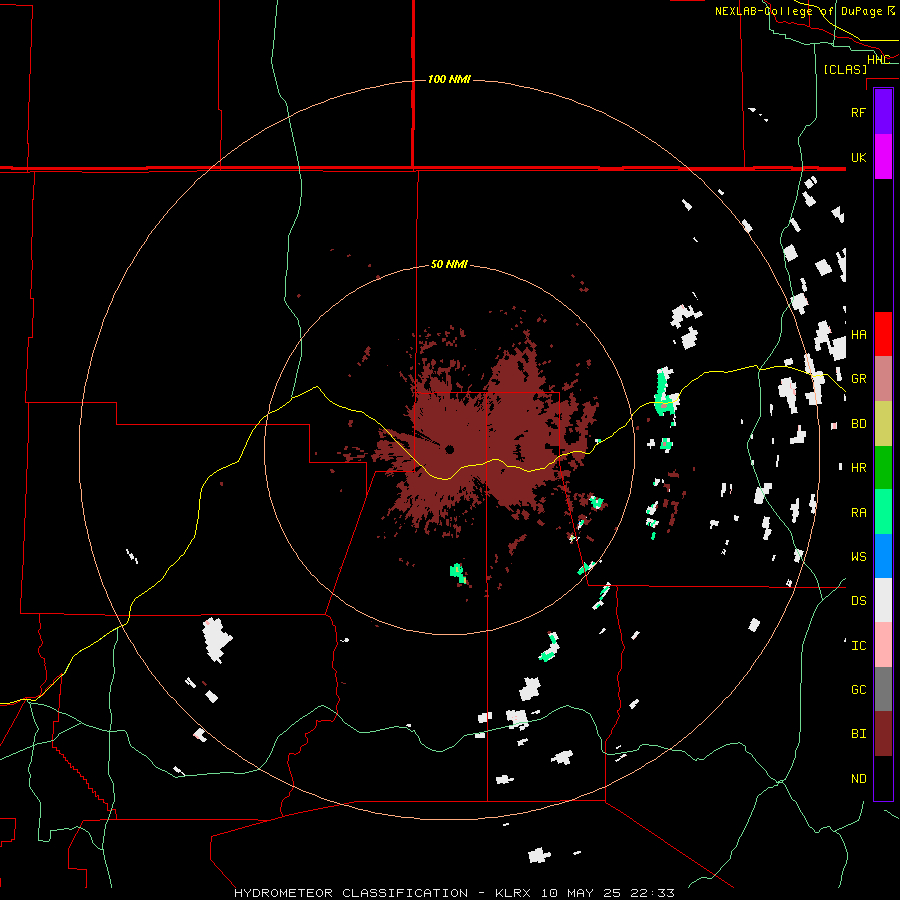Click the GR legend label
Image resolution: width=900 pixels, height=900 pixels.
click(858, 379)
